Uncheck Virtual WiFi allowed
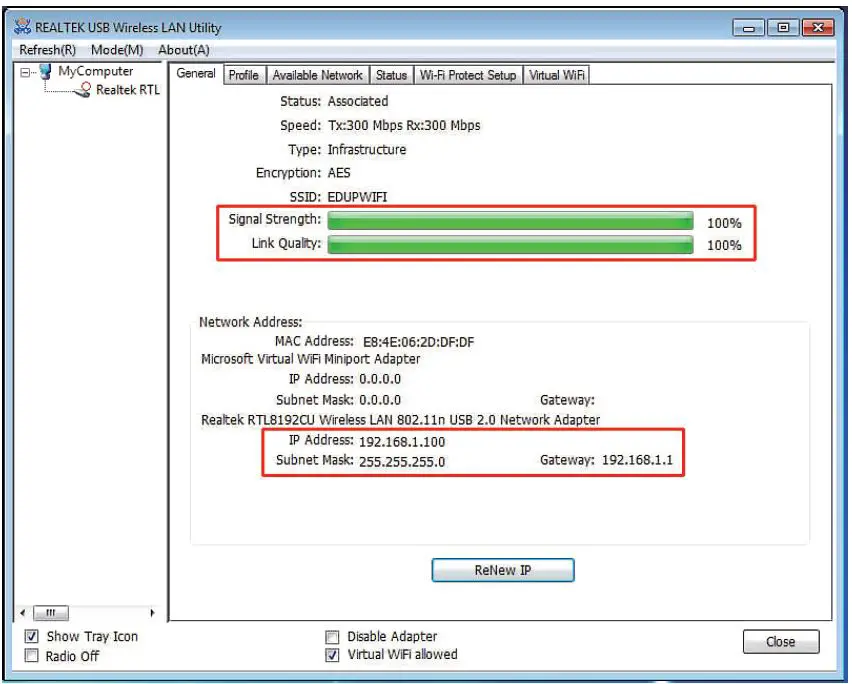 pyautogui.click(x=332, y=655)
